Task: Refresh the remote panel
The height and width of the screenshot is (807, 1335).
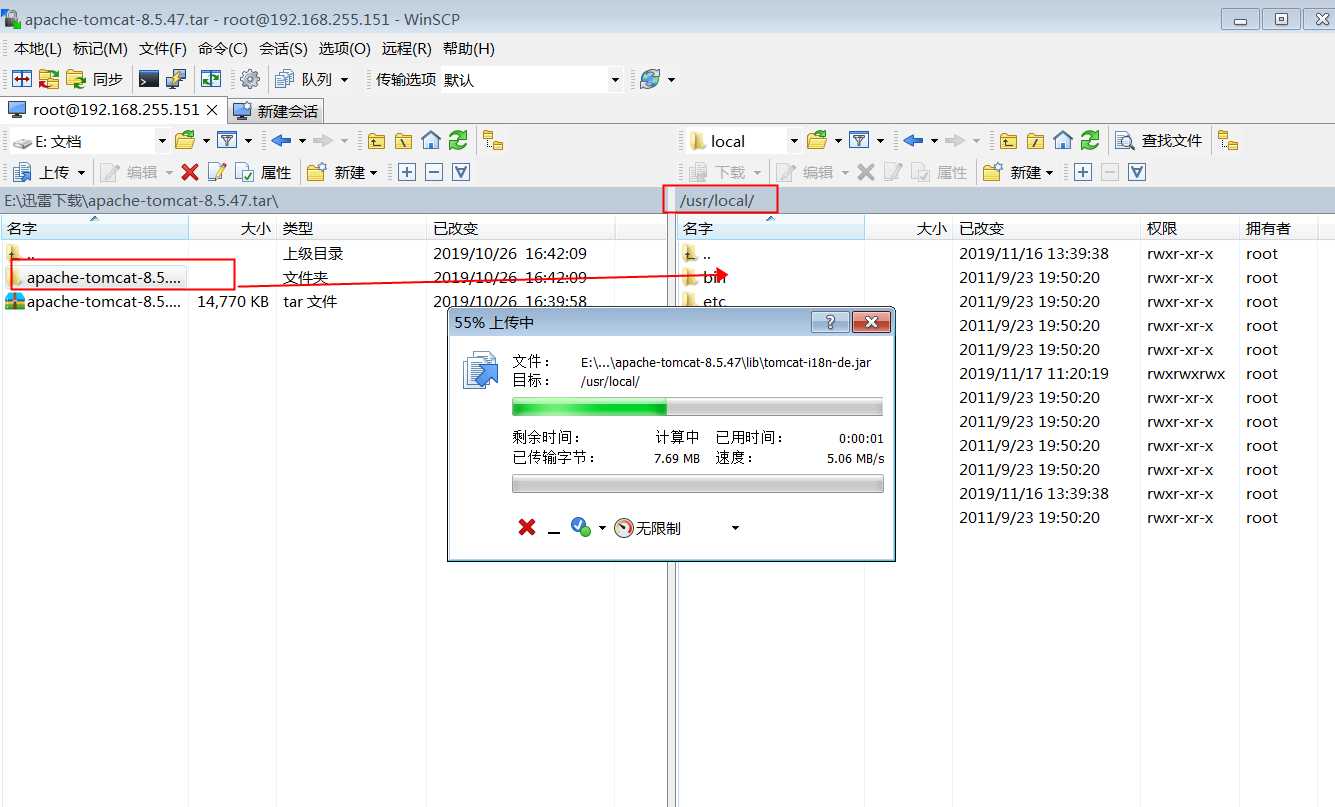Action: (1090, 141)
